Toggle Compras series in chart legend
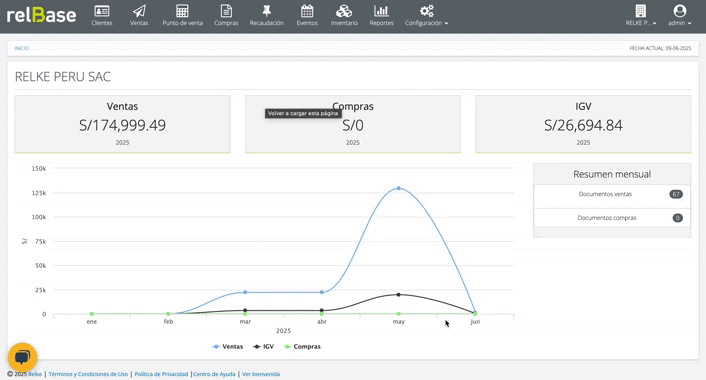 (302, 347)
